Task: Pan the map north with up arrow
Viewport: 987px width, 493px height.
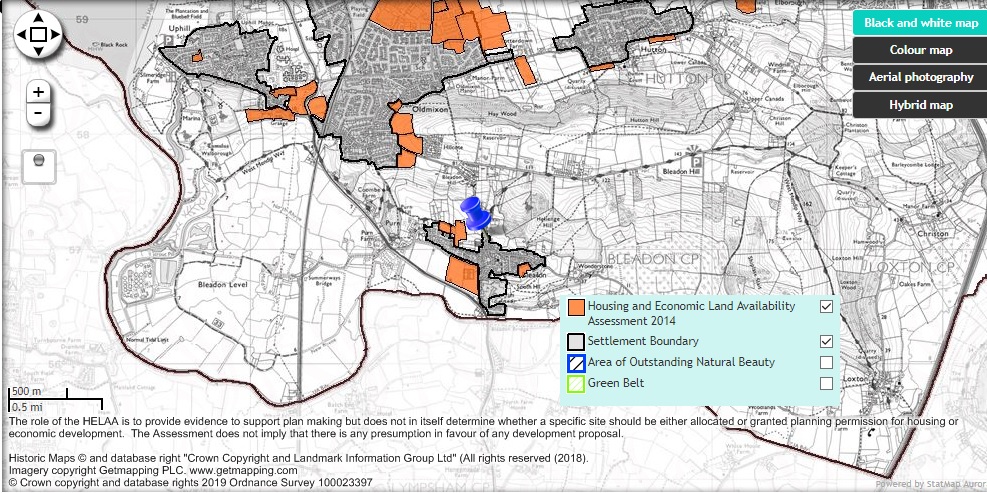Action: click(x=38, y=17)
